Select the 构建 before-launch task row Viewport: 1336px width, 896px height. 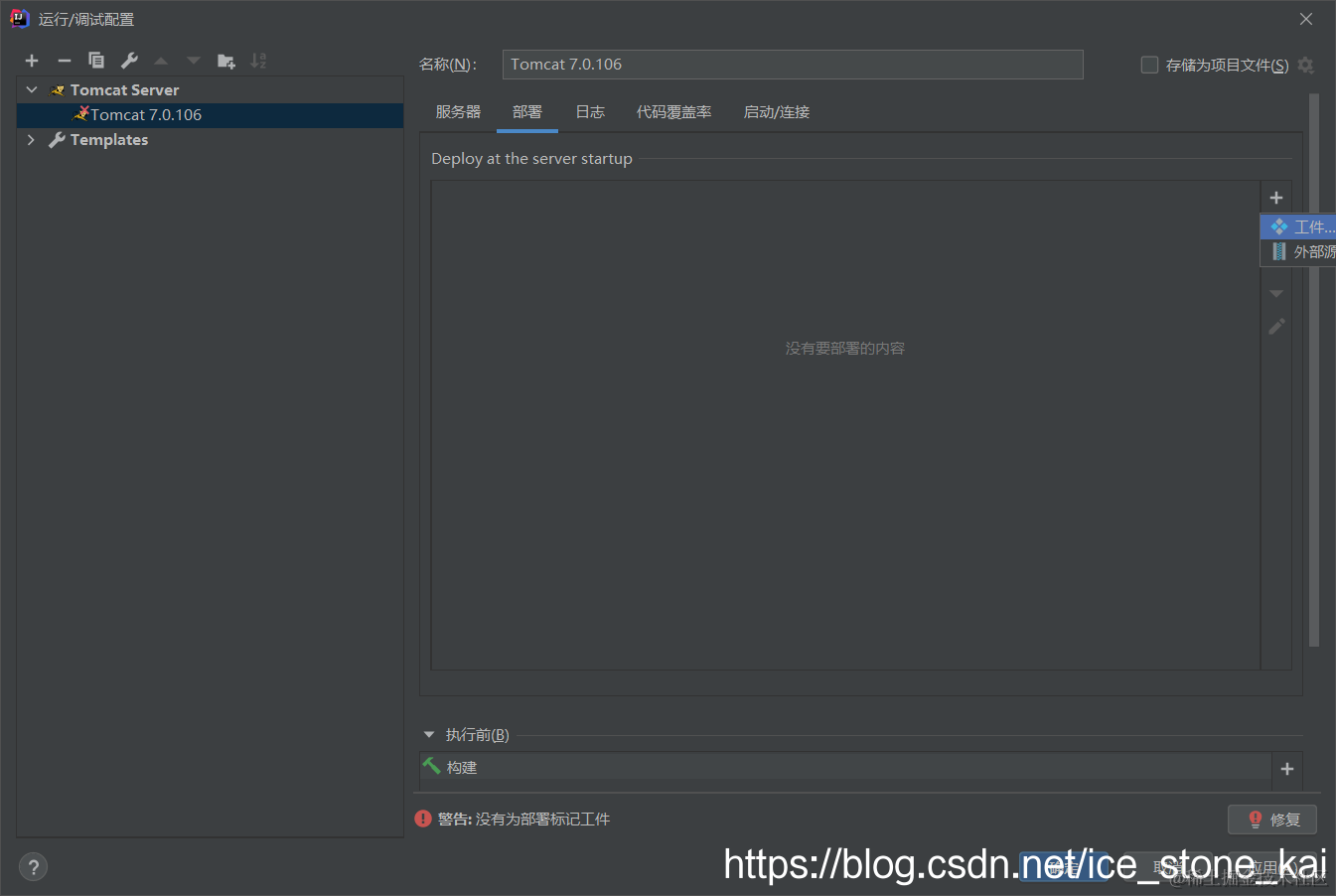[846, 768]
